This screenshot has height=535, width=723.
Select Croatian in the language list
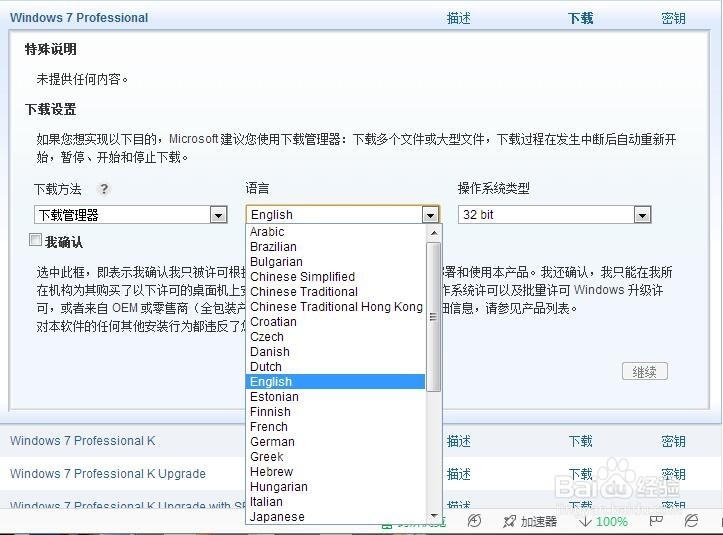click(x=335, y=321)
